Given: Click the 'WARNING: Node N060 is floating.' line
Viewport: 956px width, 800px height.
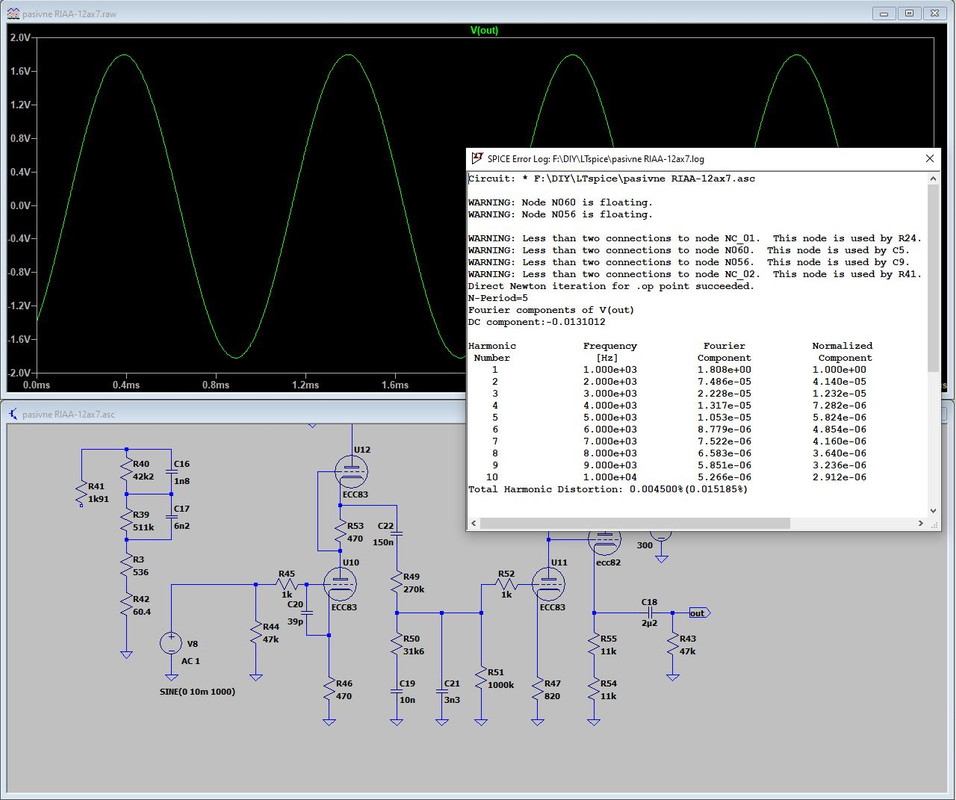Looking at the screenshot, I should coord(560,202).
